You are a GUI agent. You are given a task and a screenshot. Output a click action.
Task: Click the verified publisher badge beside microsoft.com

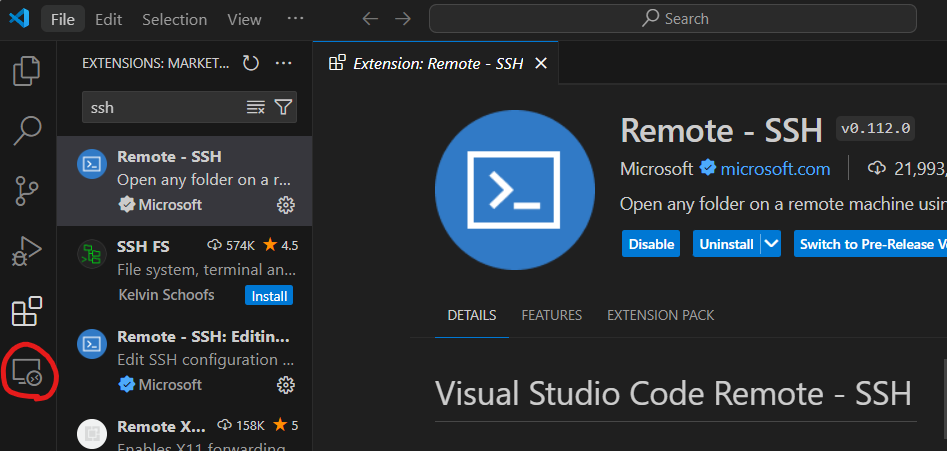(707, 168)
